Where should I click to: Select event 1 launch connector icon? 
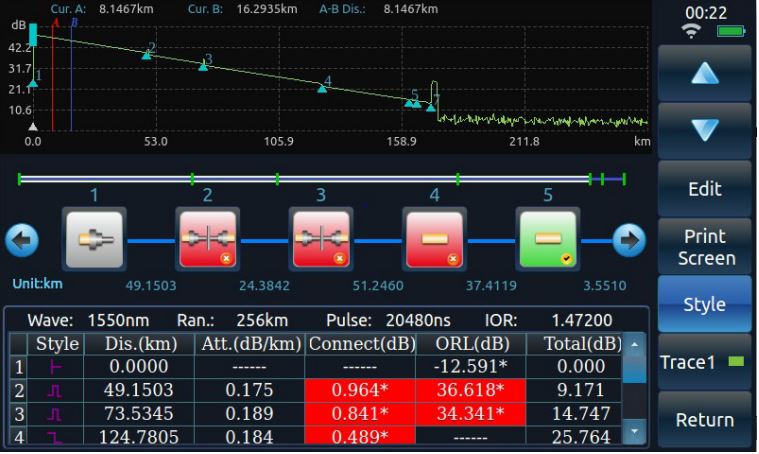[x=94, y=239]
